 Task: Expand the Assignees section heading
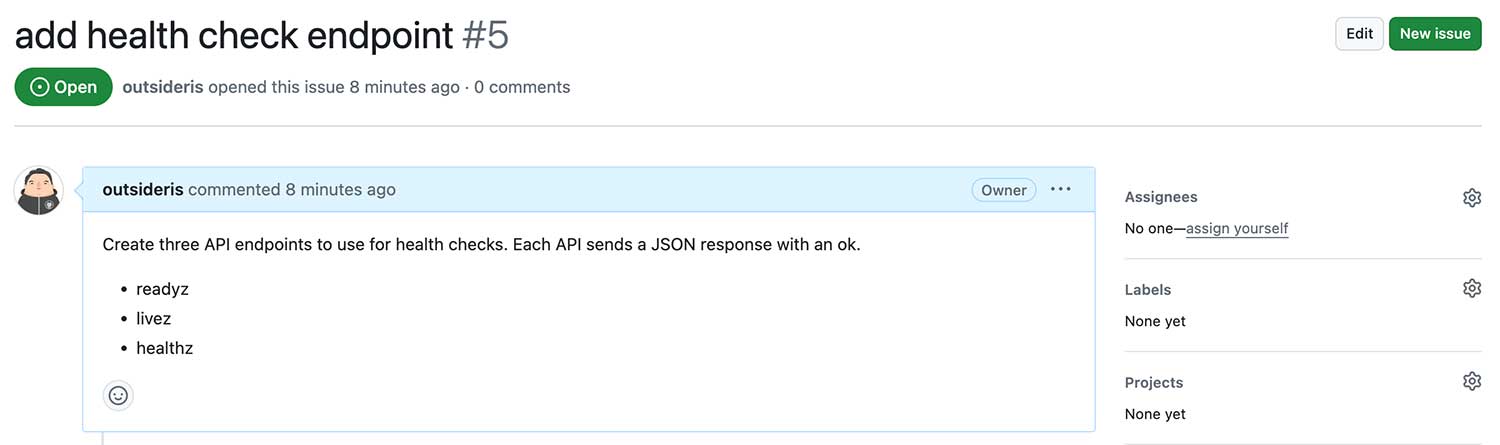click(1161, 197)
